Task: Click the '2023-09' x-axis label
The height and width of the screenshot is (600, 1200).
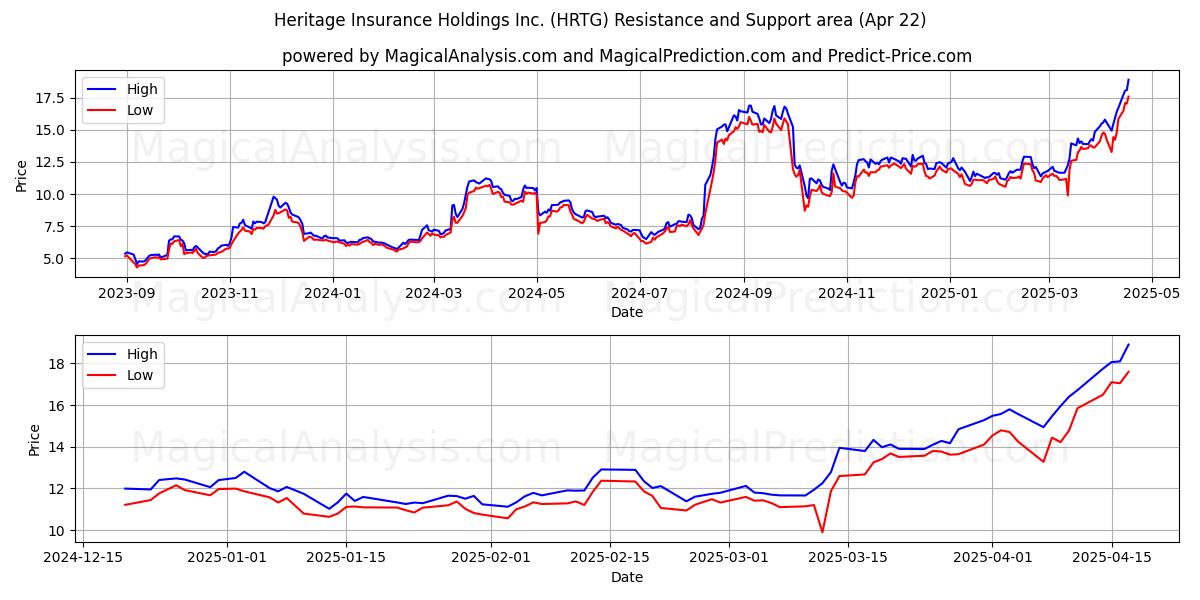Action: pos(125,294)
